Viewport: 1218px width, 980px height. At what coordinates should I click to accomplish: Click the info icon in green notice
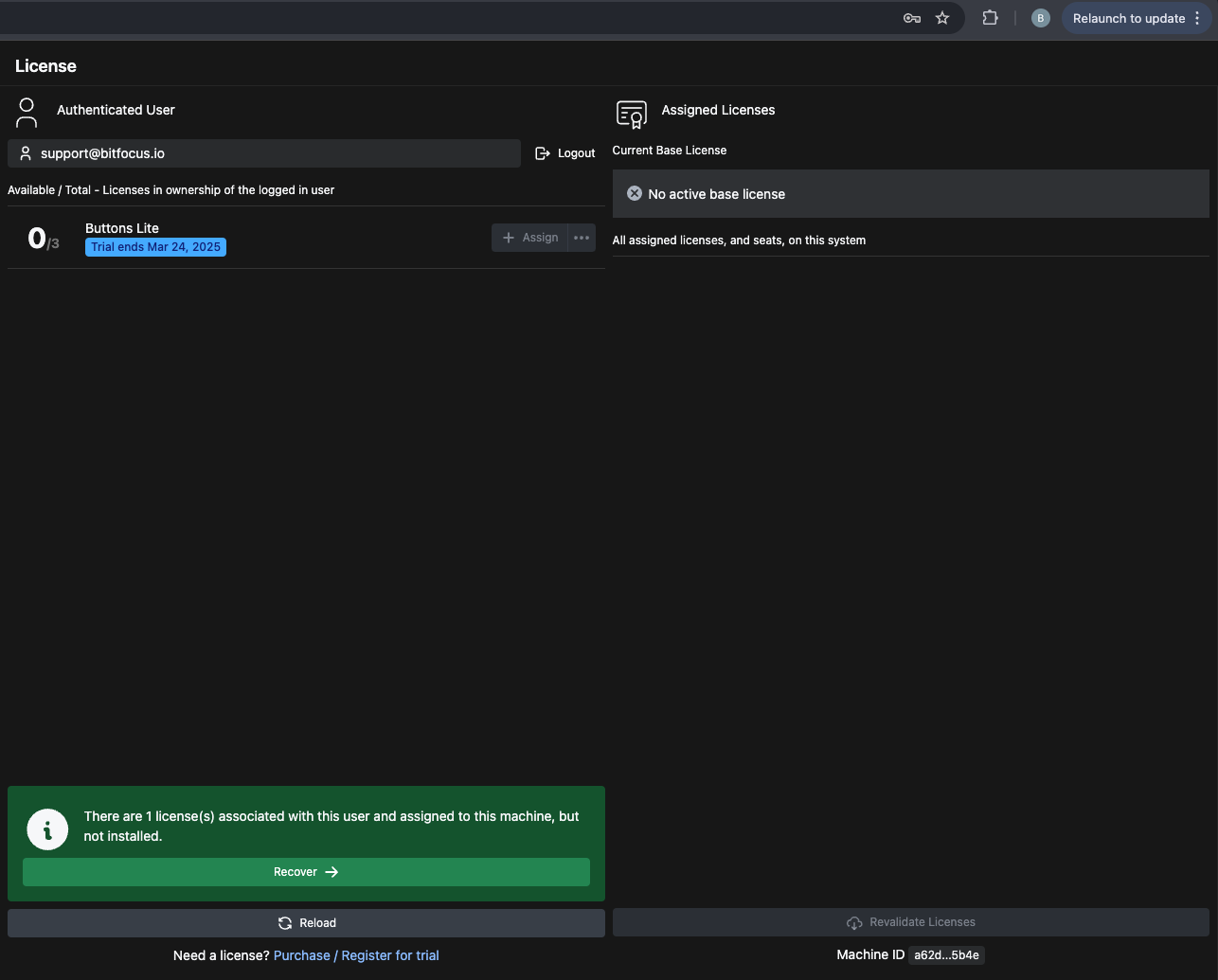pos(47,829)
